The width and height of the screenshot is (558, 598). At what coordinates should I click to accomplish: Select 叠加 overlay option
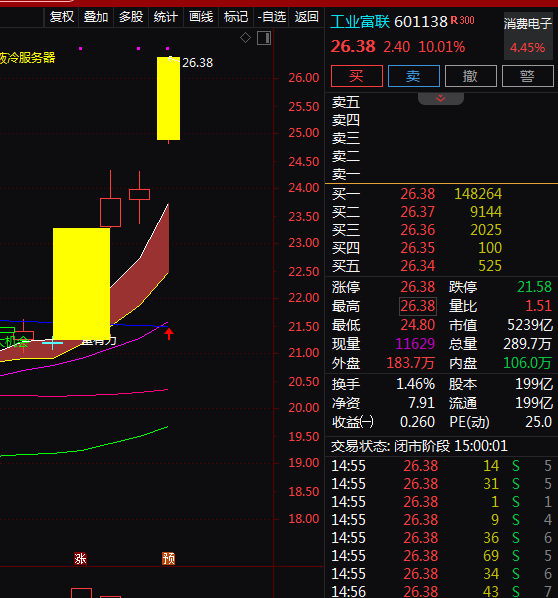(96, 17)
